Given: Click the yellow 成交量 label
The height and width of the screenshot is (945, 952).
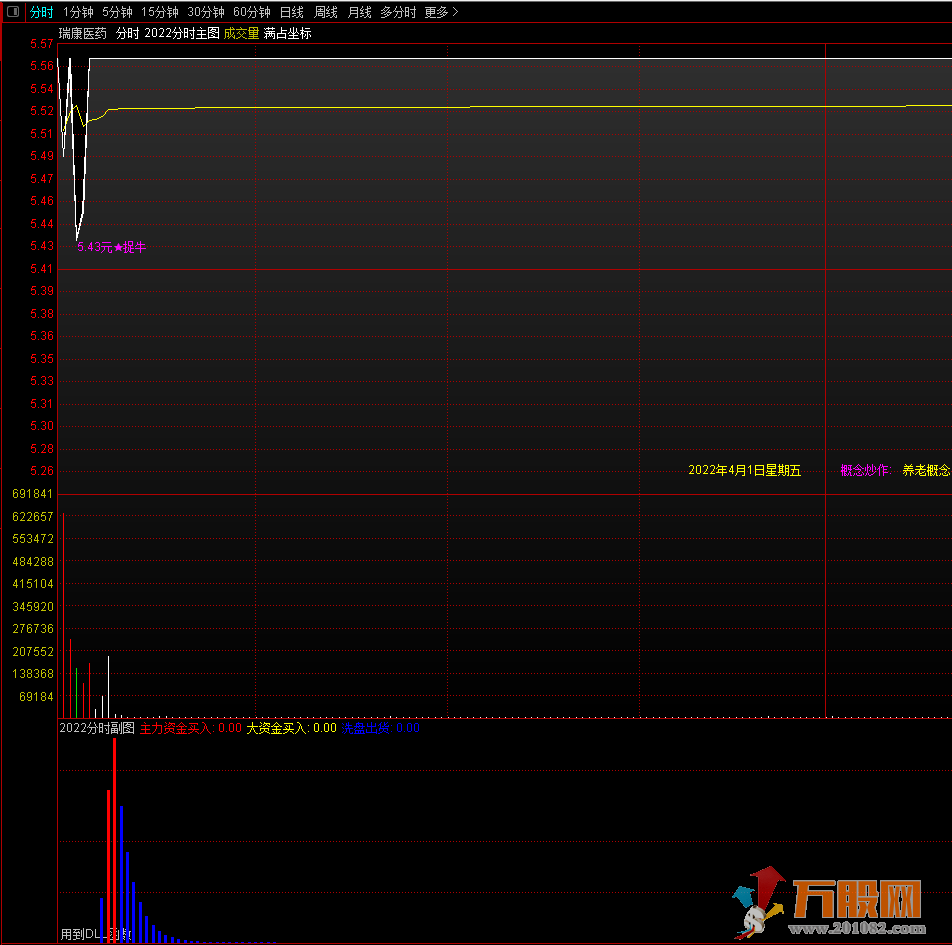Looking at the screenshot, I should click(241, 33).
